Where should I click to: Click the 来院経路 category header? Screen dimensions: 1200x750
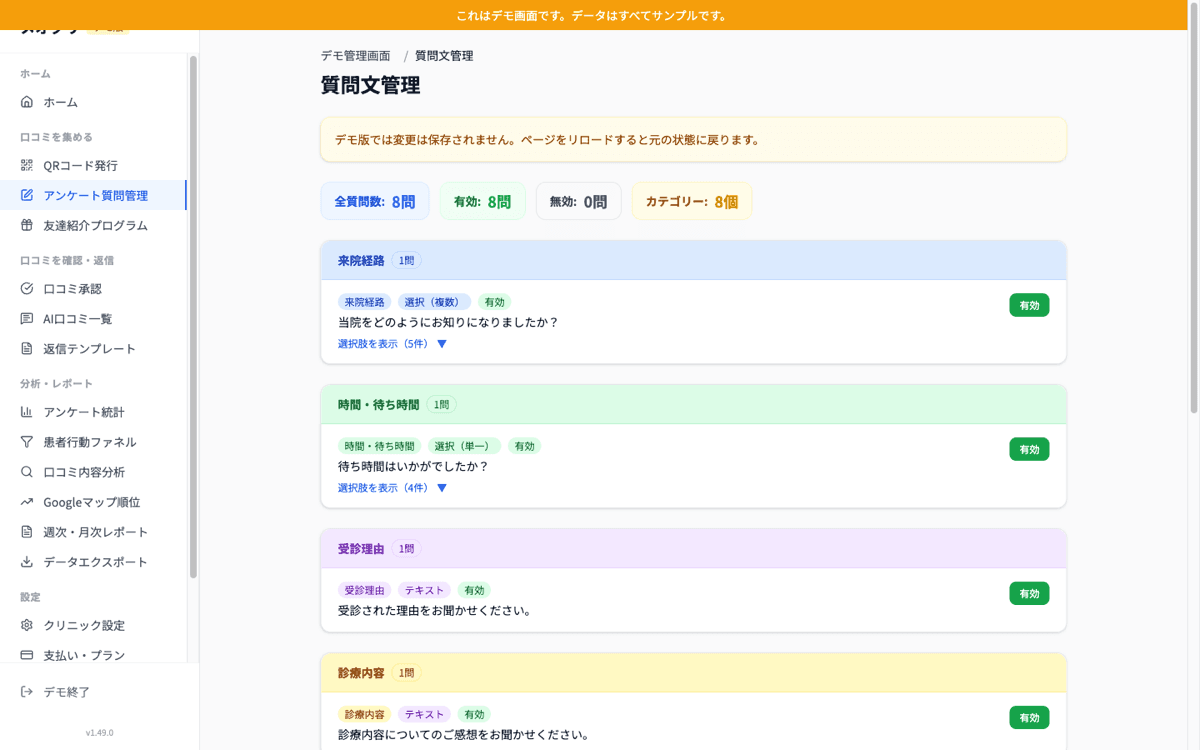693,260
